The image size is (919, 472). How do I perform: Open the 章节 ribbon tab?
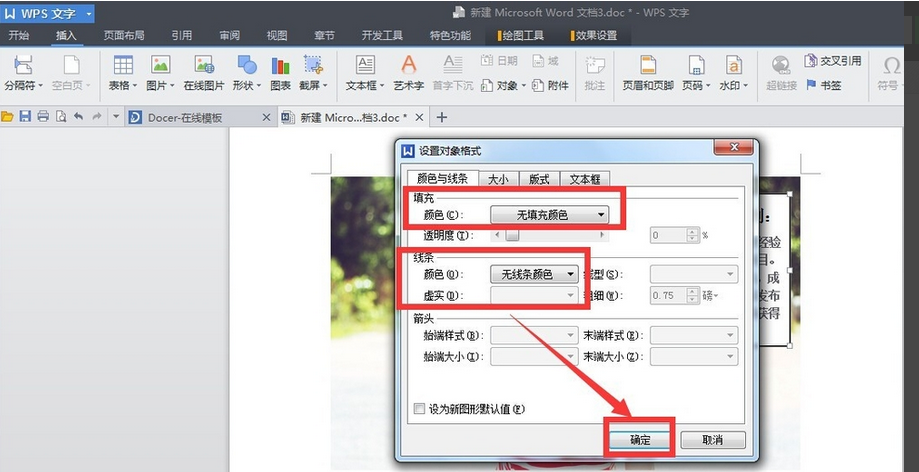coord(324,36)
